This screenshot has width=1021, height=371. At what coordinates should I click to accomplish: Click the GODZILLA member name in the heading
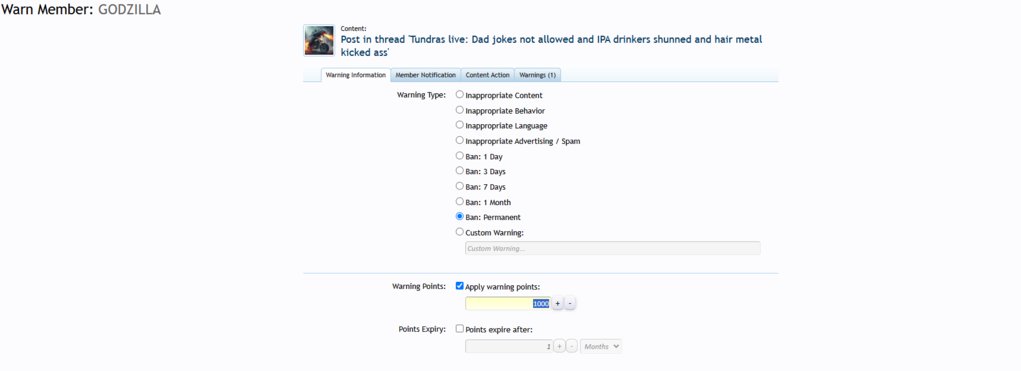click(130, 10)
